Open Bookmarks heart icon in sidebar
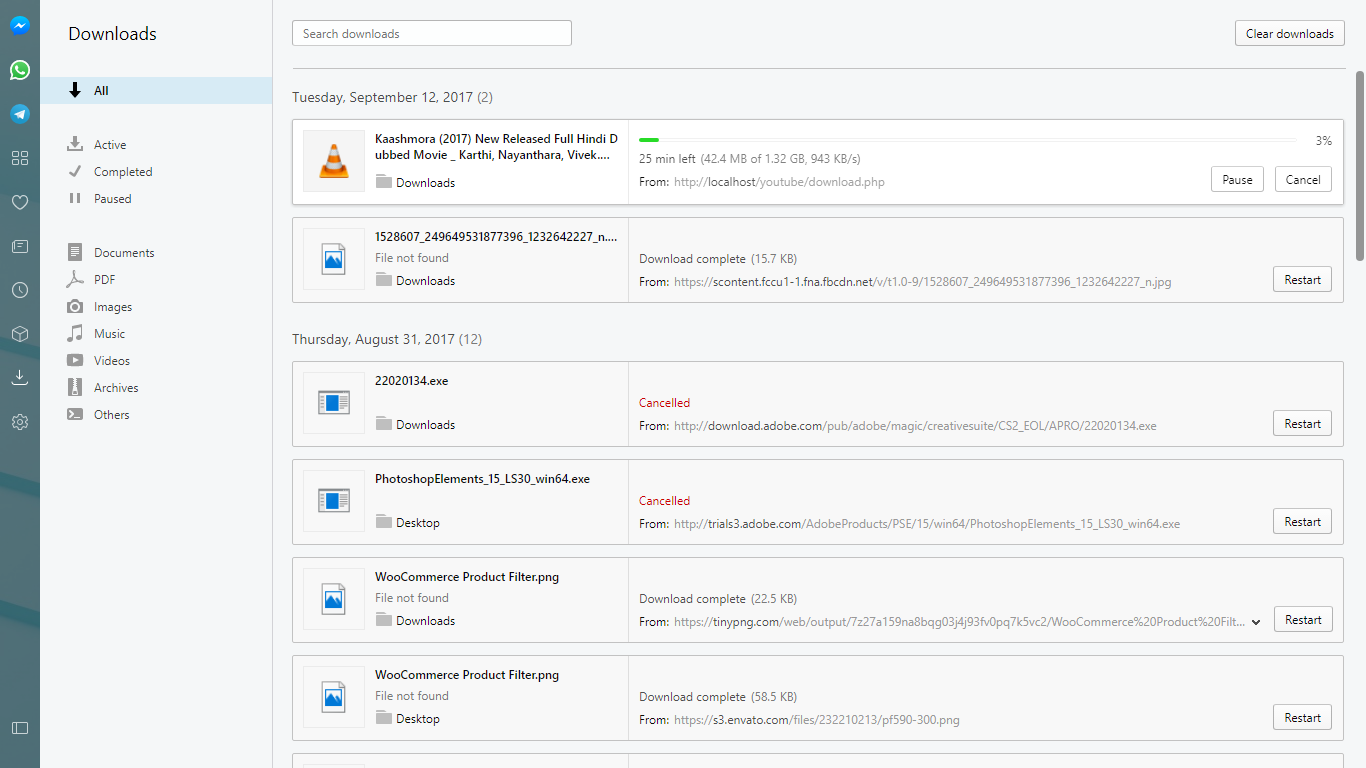 pos(20,202)
